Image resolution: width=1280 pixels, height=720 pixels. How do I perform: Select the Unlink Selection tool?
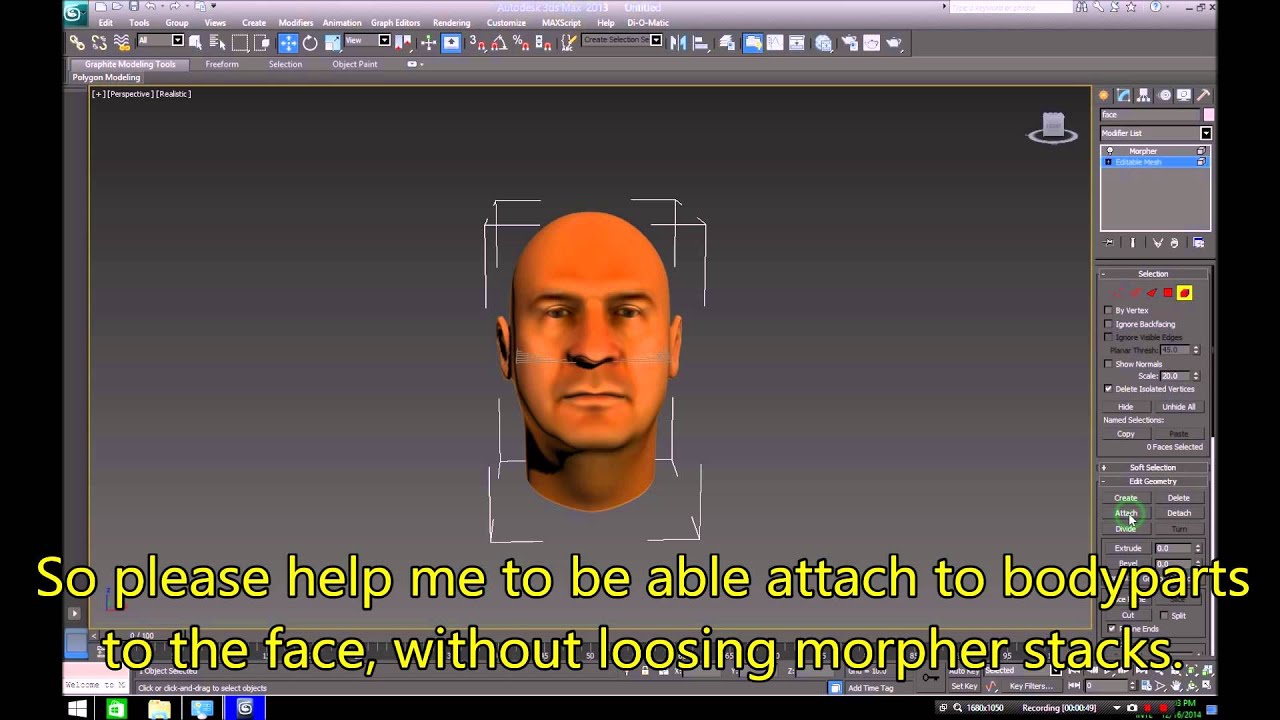99,42
